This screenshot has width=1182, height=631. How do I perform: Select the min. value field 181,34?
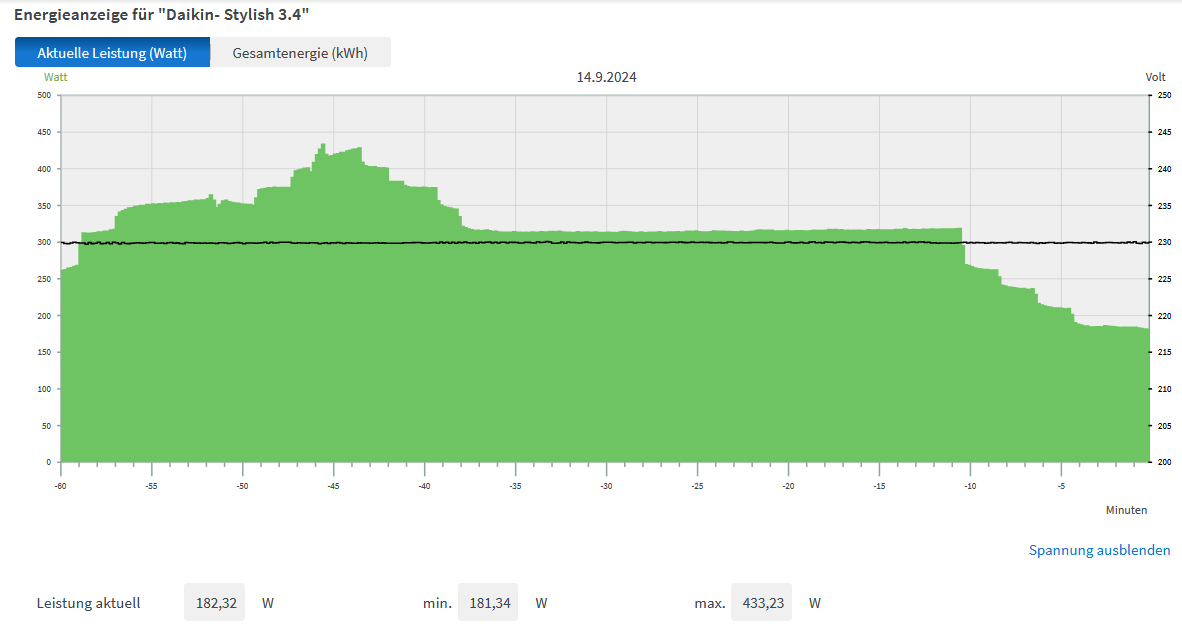pos(487,603)
